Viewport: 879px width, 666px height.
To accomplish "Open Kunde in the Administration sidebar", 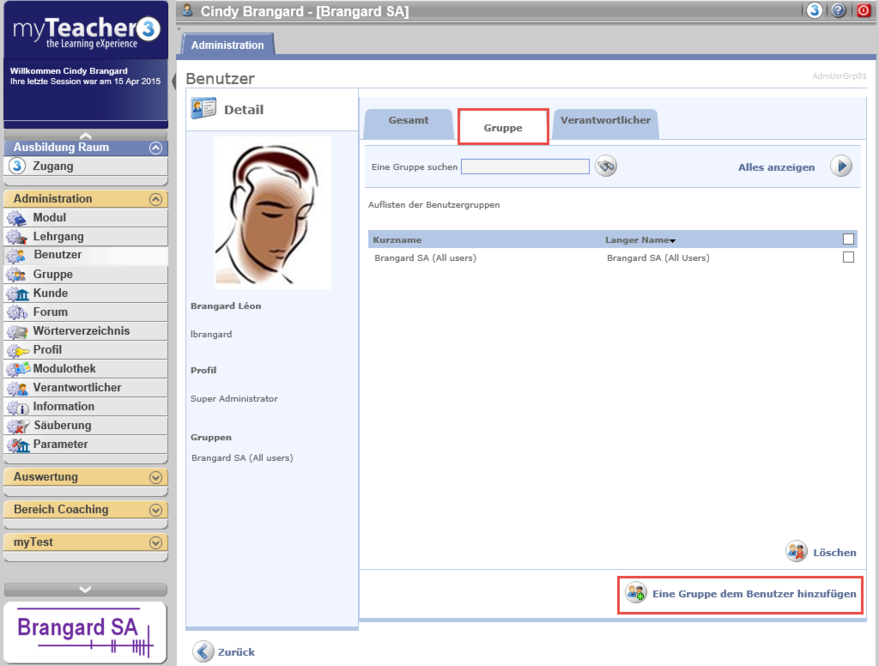I will 50,293.
